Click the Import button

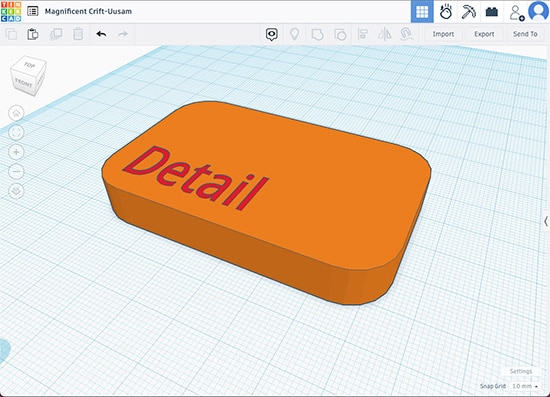pyautogui.click(x=443, y=34)
